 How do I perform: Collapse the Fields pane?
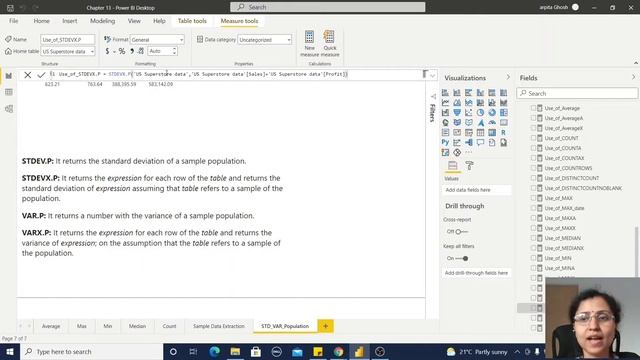coord(633,77)
